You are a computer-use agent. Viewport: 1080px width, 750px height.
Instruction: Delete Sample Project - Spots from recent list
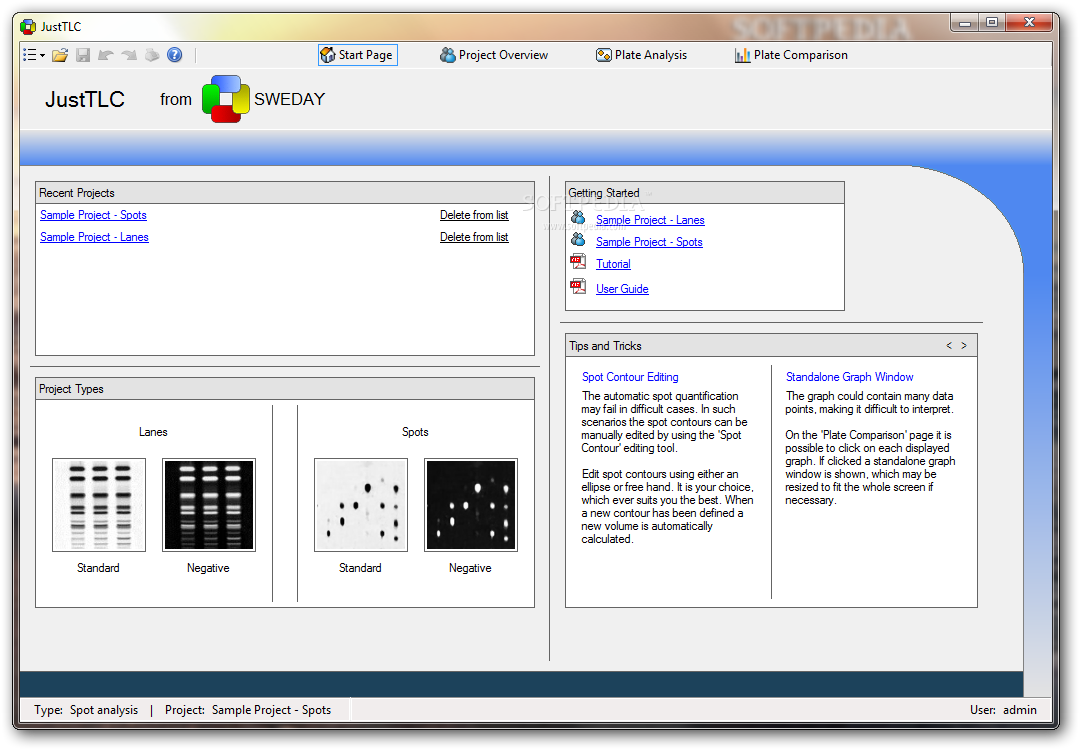point(474,215)
